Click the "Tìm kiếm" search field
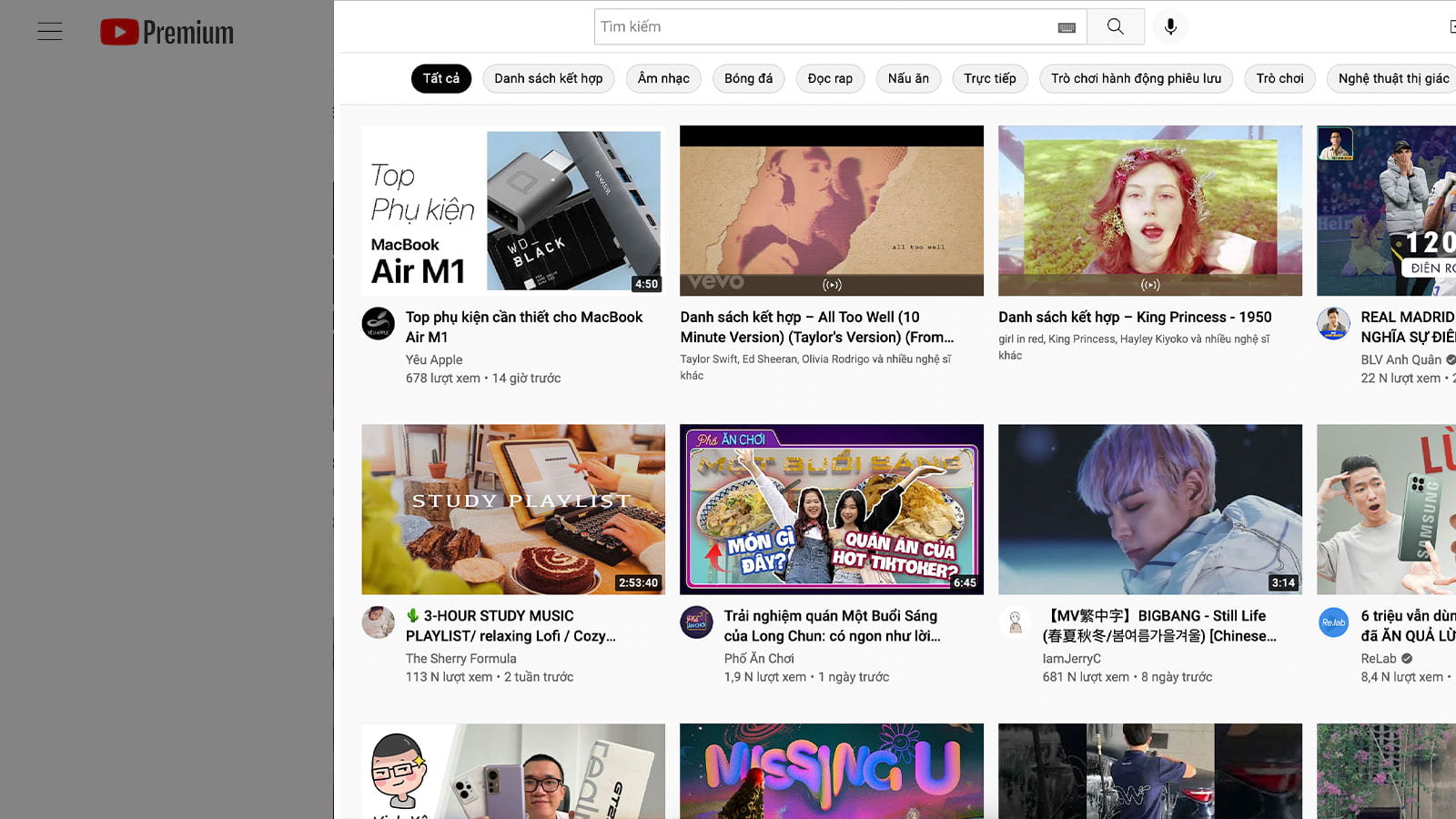 [819, 27]
